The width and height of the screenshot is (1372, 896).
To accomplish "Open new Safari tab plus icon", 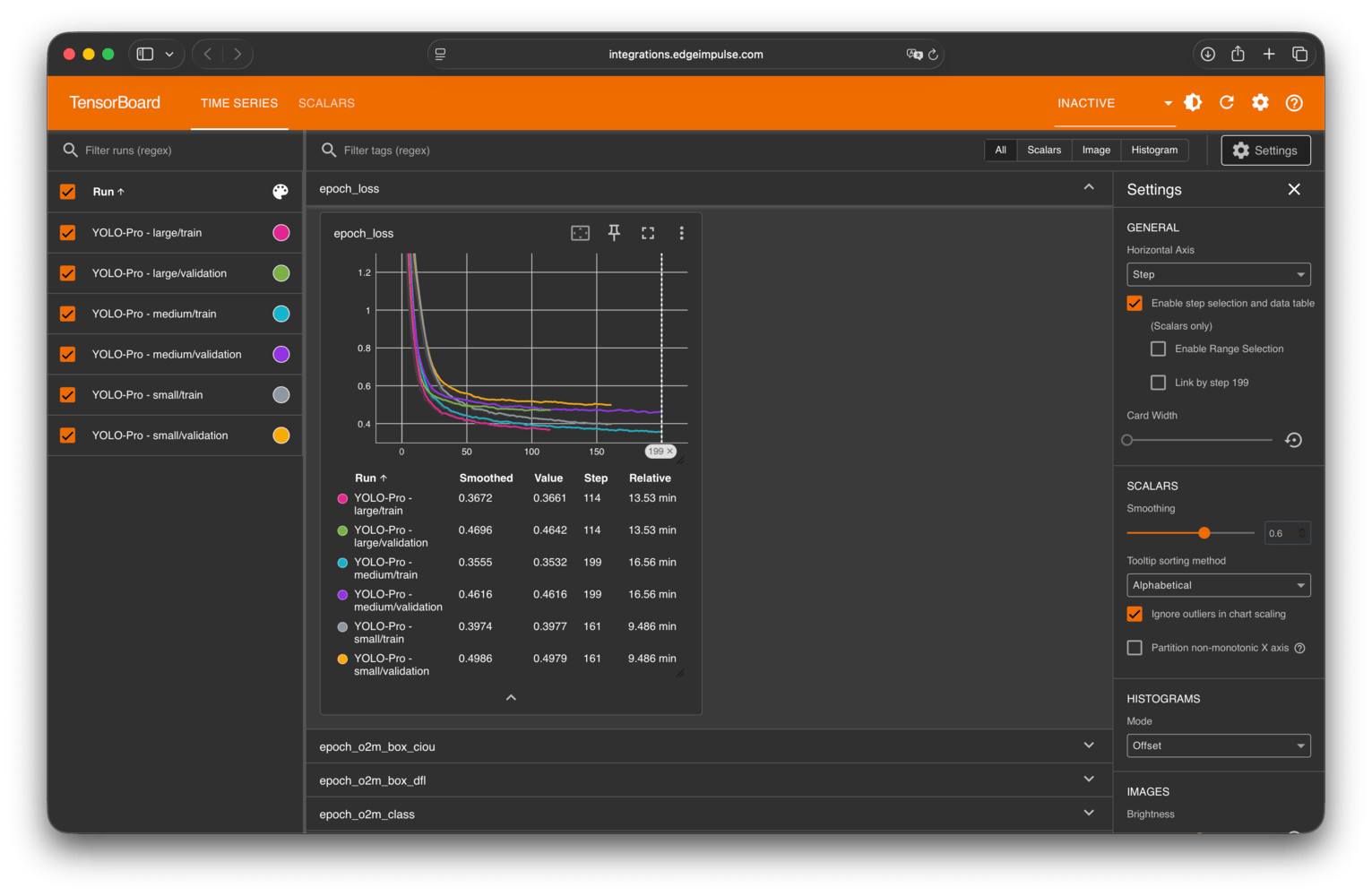I will pos(1269,54).
